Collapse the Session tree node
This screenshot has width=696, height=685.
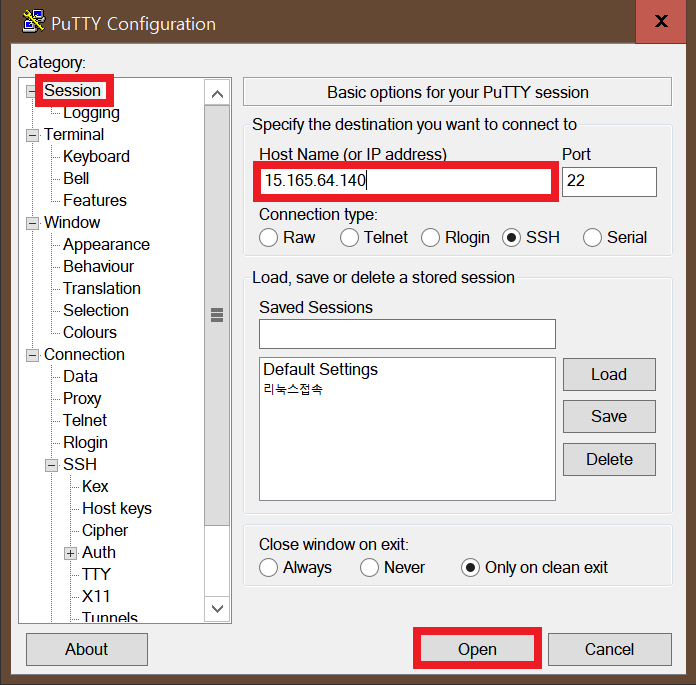32,91
